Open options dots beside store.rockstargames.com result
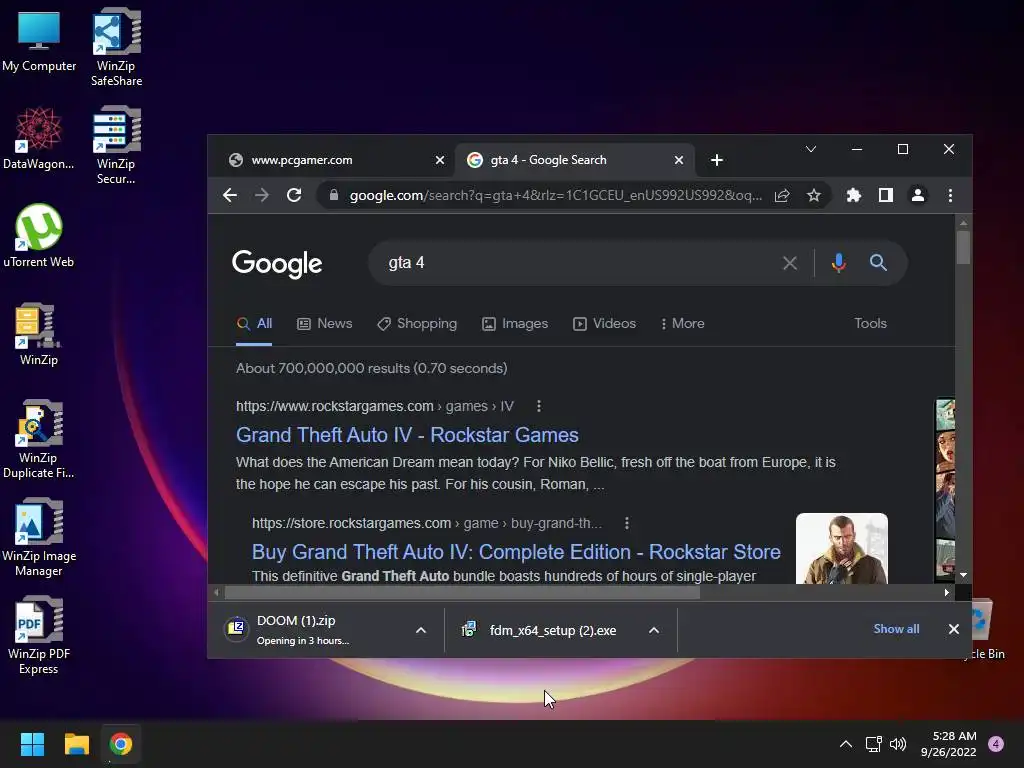This screenshot has width=1024, height=768. (627, 523)
